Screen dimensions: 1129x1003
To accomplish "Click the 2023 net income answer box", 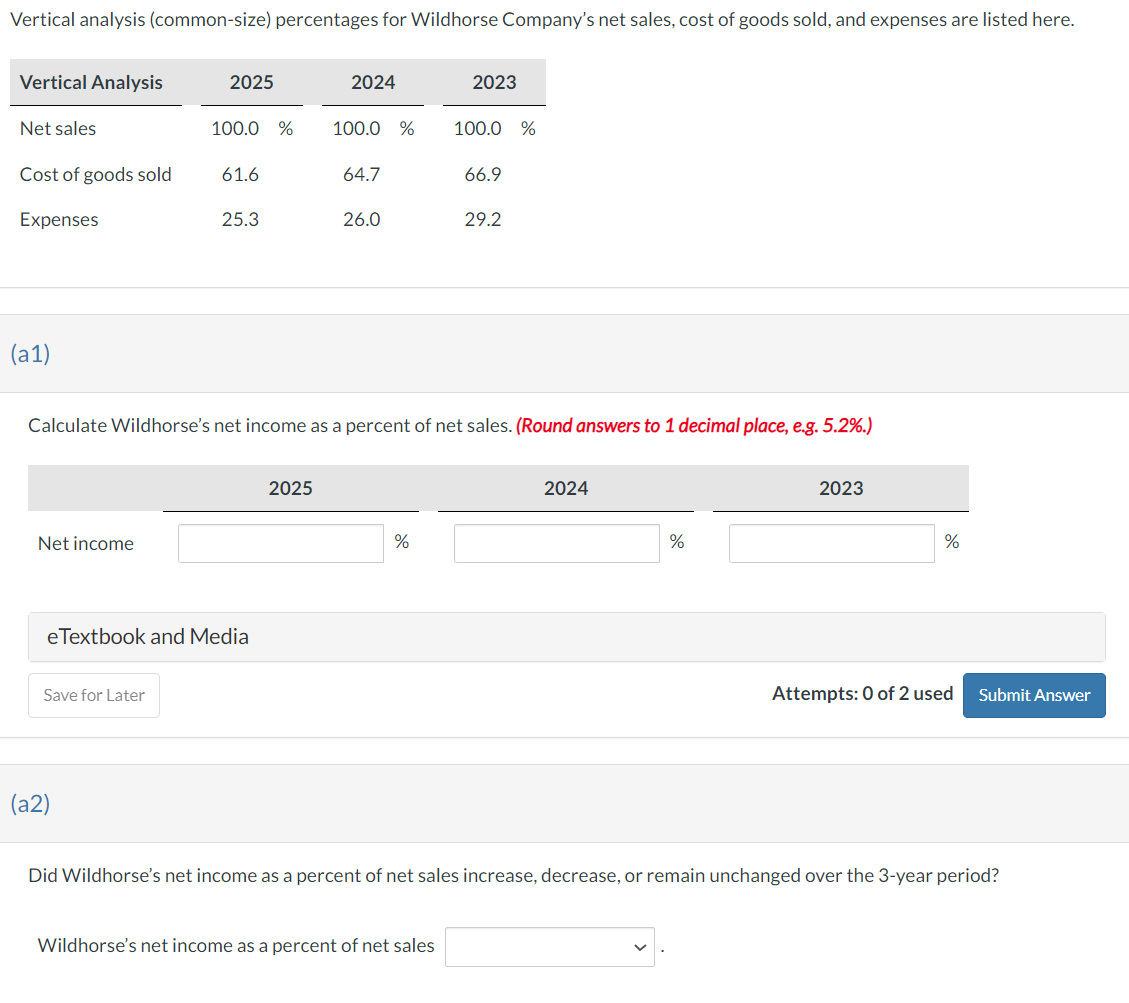I will (831, 543).
